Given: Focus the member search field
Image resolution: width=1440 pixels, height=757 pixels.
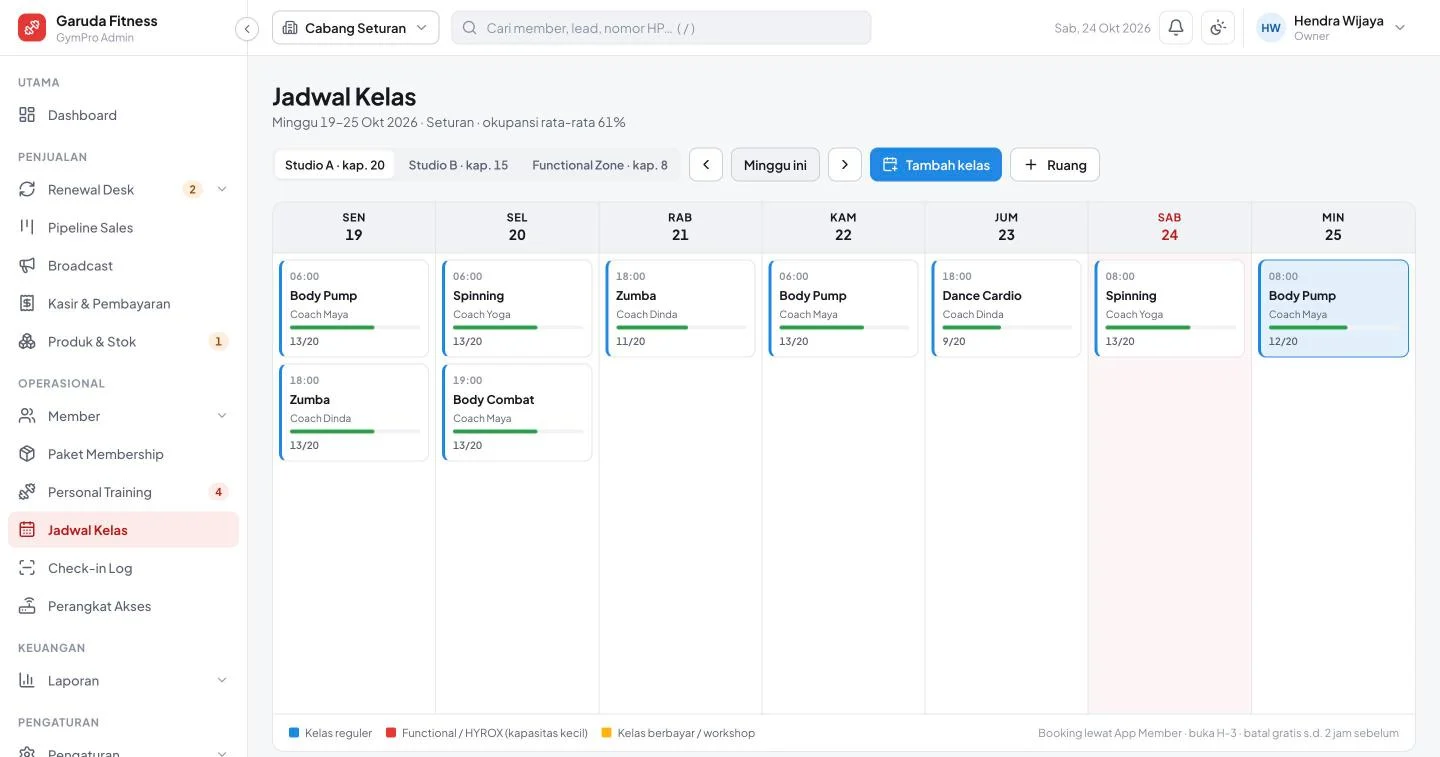Looking at the screenshot, I should tap(661, 28).
